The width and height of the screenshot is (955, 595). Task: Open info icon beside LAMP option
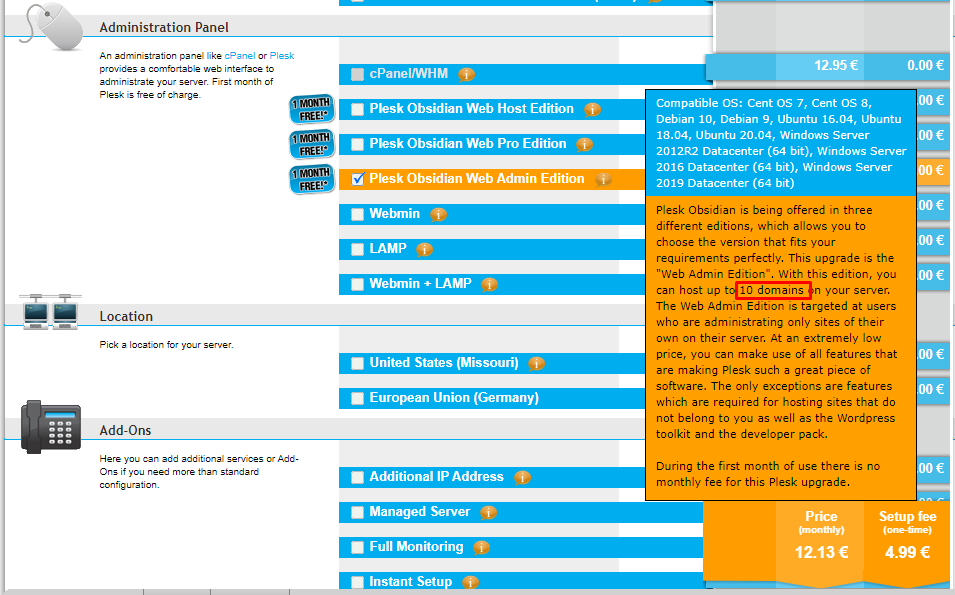pyautogui.click(x=425, y=250)
